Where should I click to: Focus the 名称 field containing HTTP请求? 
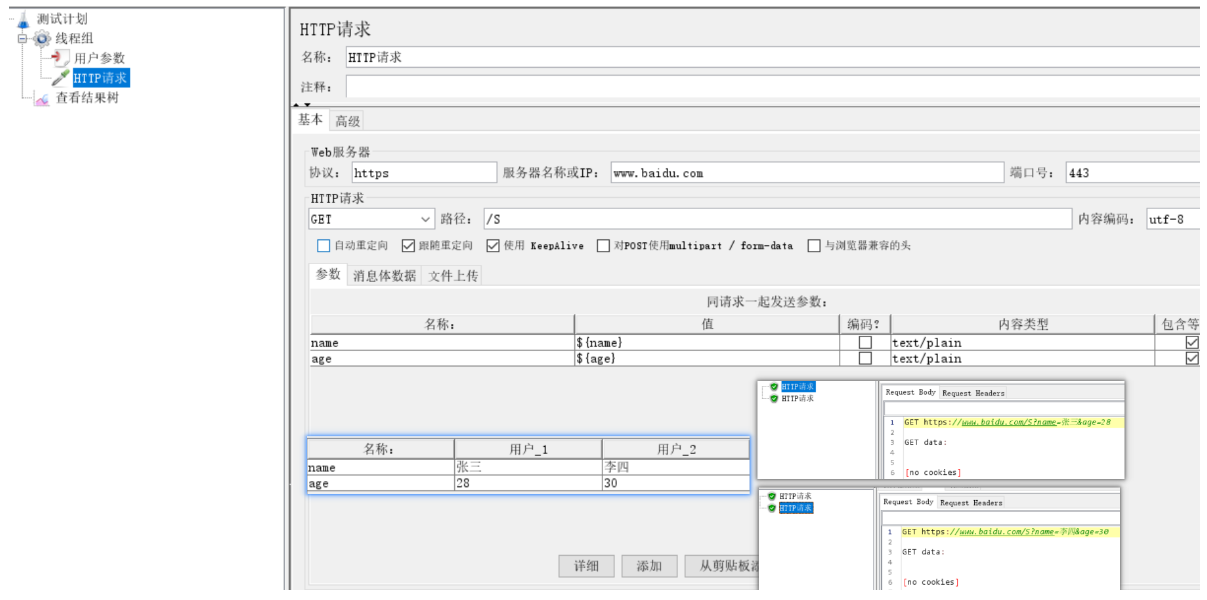point(772,57)
